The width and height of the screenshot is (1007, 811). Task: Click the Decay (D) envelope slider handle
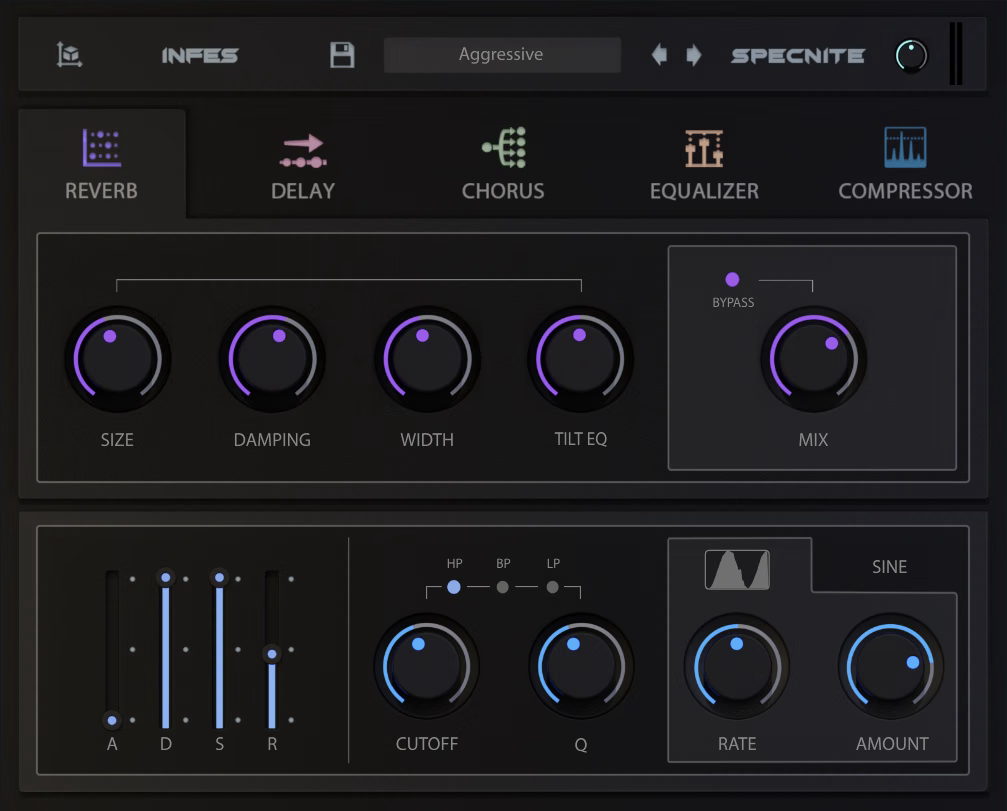[x=166, y=577]
